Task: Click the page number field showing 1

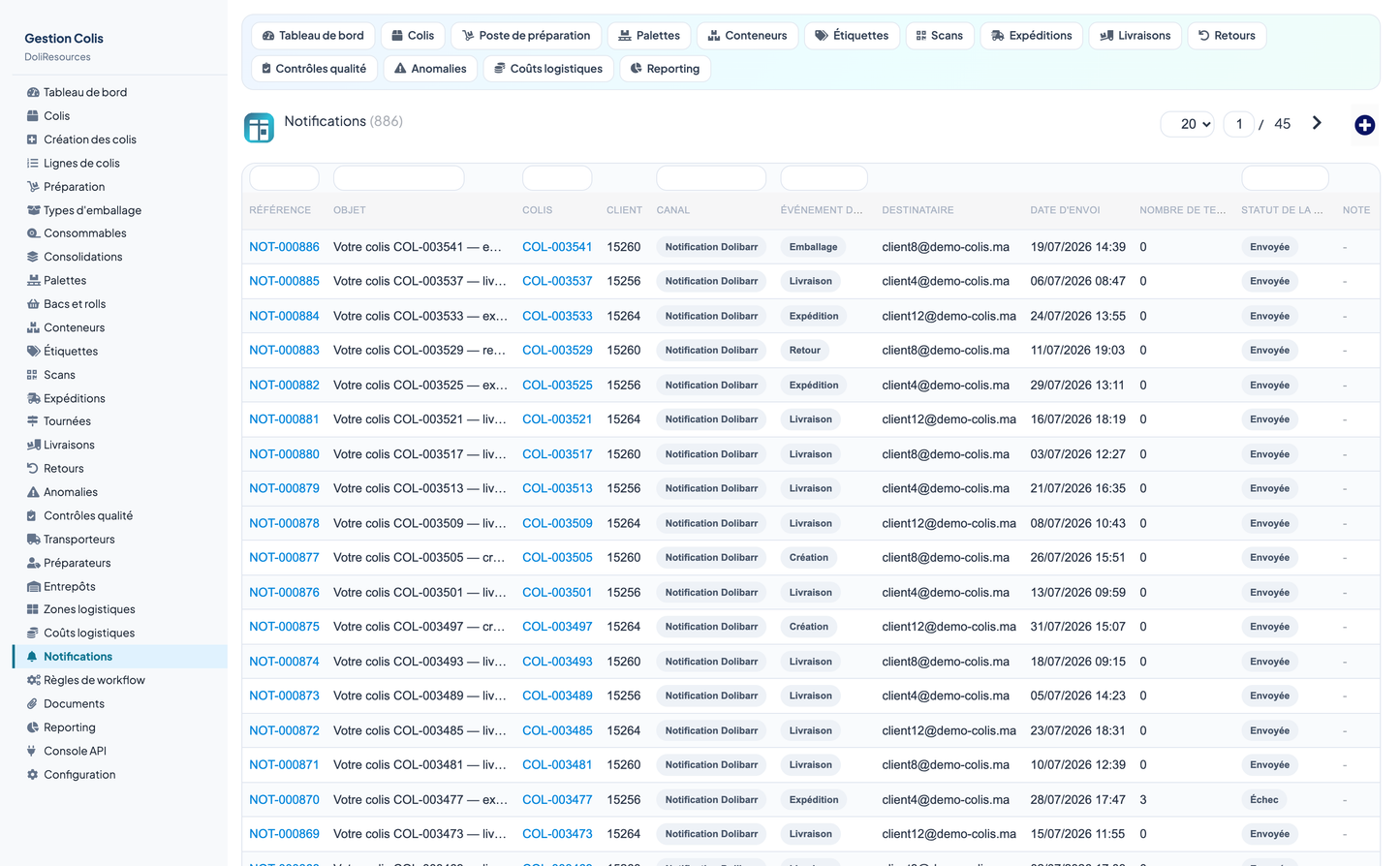Action: point(1238,124)
